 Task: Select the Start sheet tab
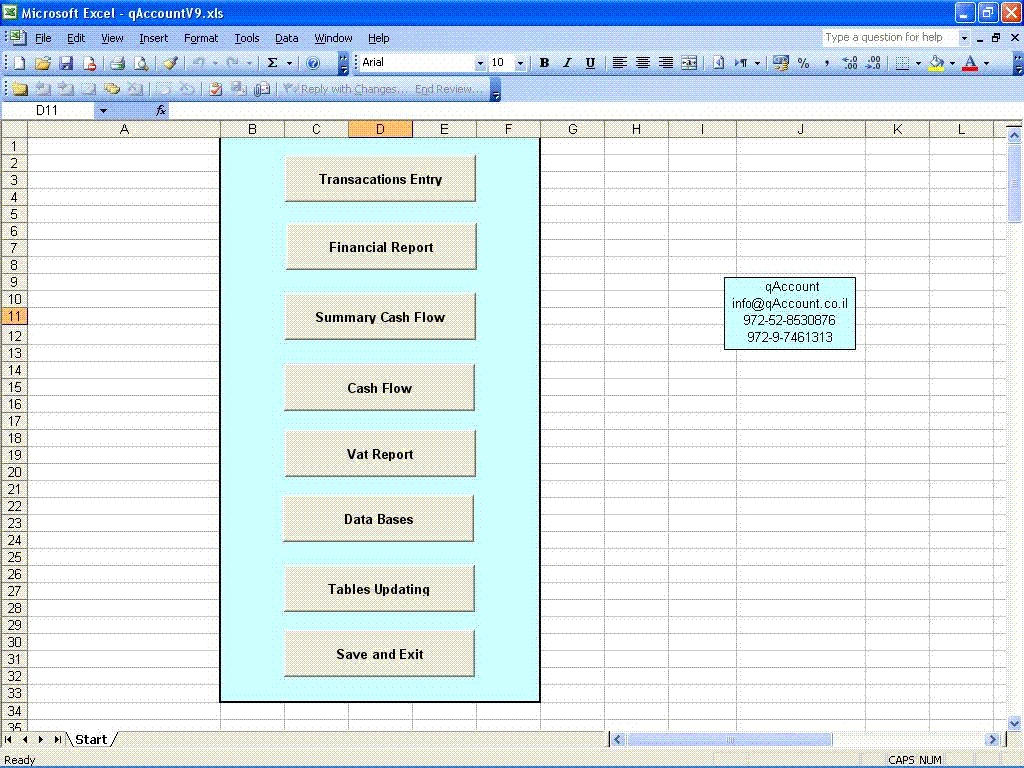pyautogui.click(x=91, y=739)
